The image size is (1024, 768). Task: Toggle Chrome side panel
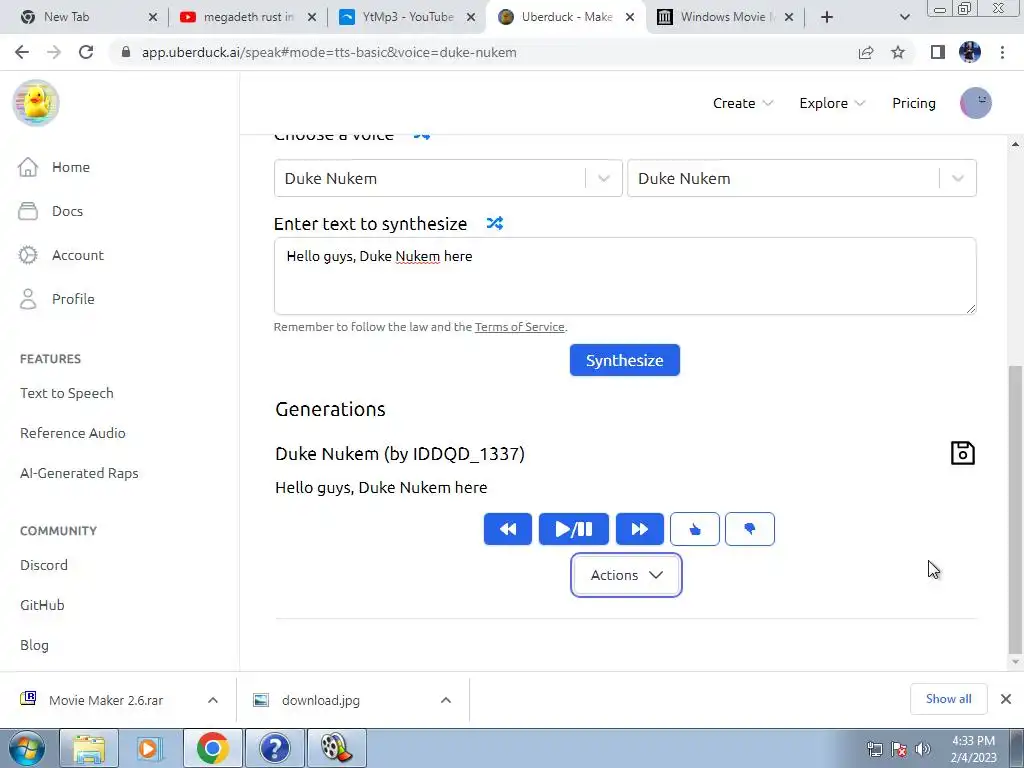(x=938, y=52)
